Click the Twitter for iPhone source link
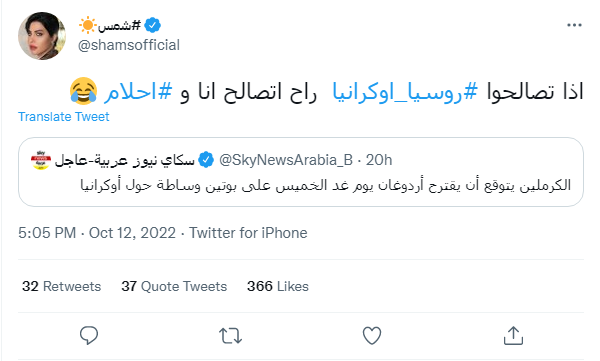The width and height of the screenshot is (600, 361). pyautogui.click(x=248, y=233)
